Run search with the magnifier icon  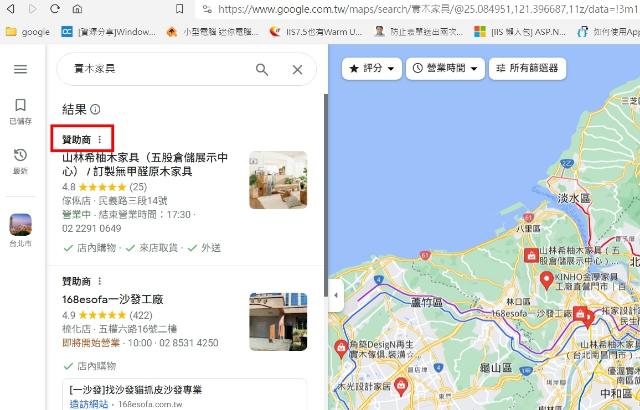tap(262, 69)
